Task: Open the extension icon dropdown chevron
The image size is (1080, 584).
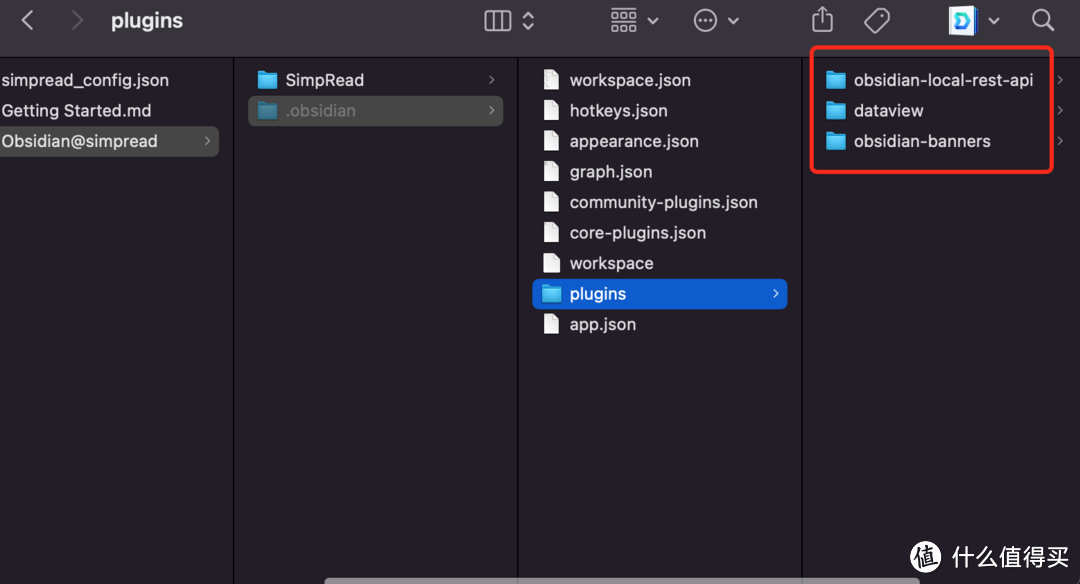Action: [x=993, y=20]
